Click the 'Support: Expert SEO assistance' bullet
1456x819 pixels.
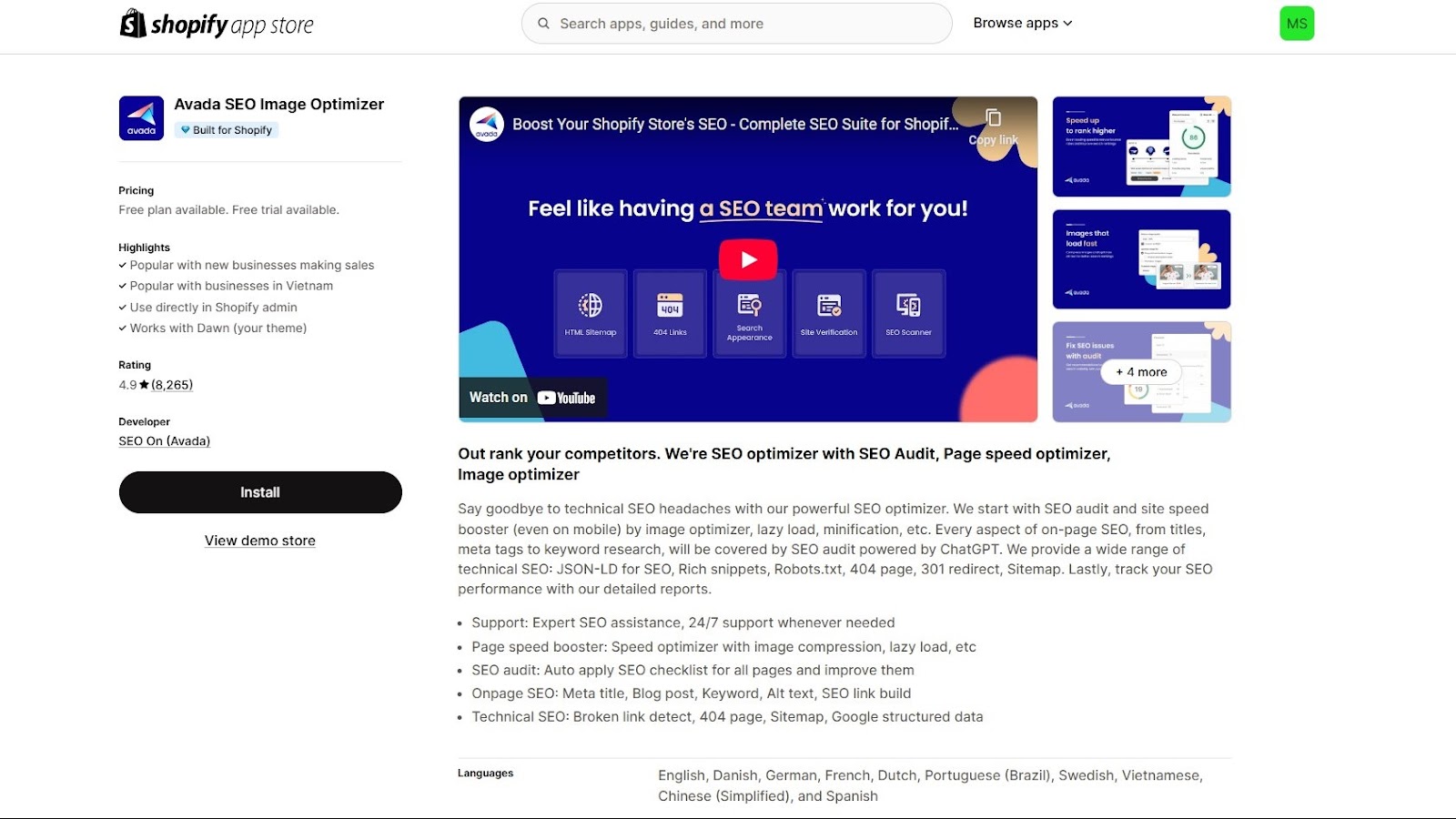coord(683,622)
